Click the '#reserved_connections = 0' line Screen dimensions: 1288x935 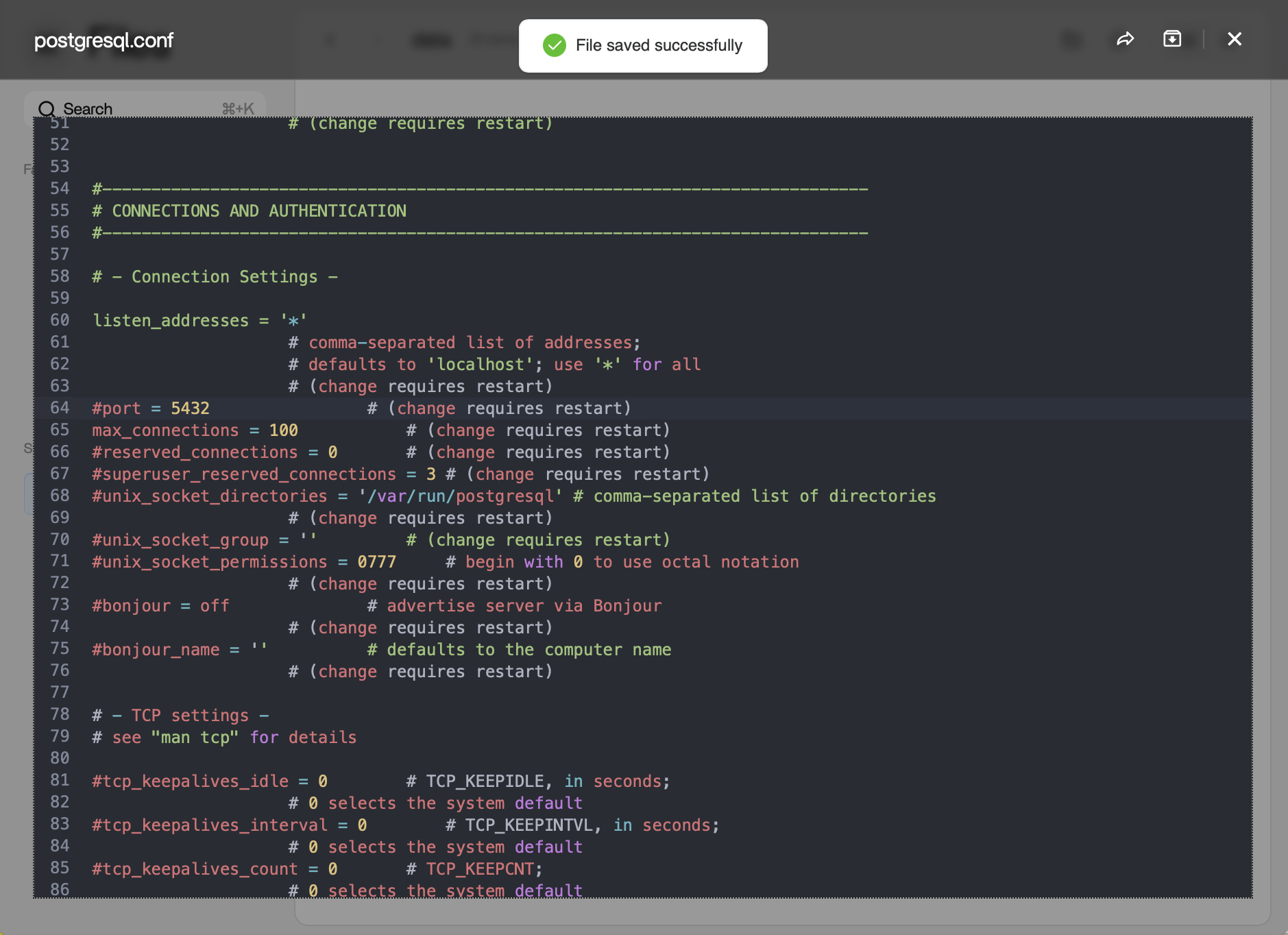tap(215, 452)
